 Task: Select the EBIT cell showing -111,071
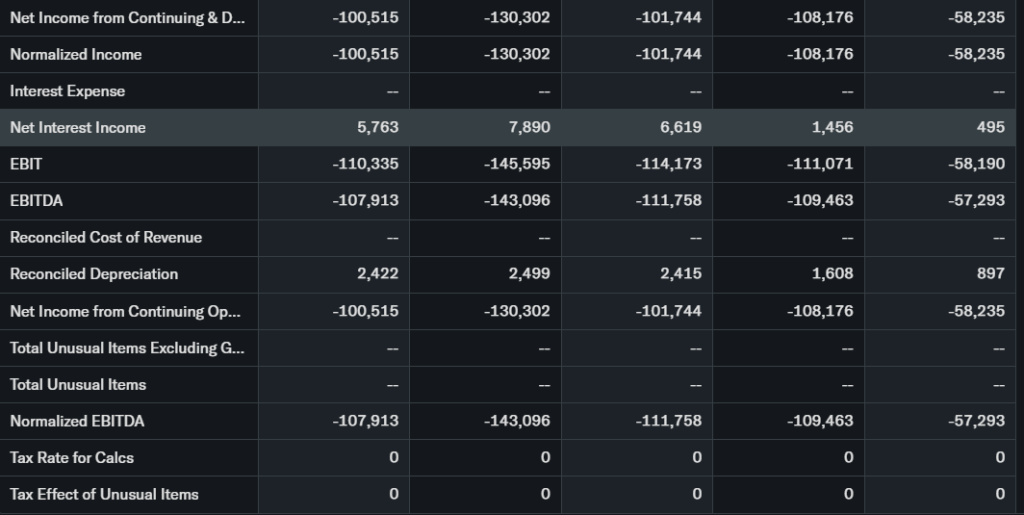pos(820,164)
